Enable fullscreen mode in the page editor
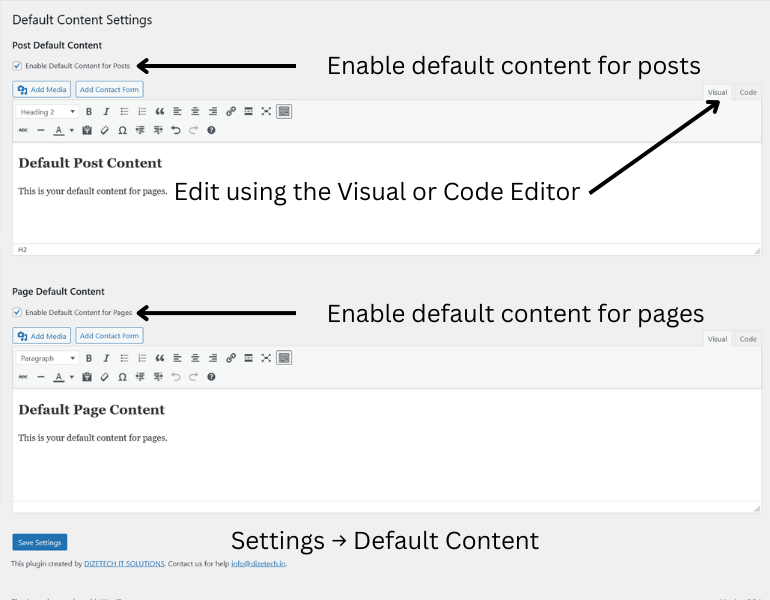Viewport: 770px width, 600px height. click(x=266, y=358)
